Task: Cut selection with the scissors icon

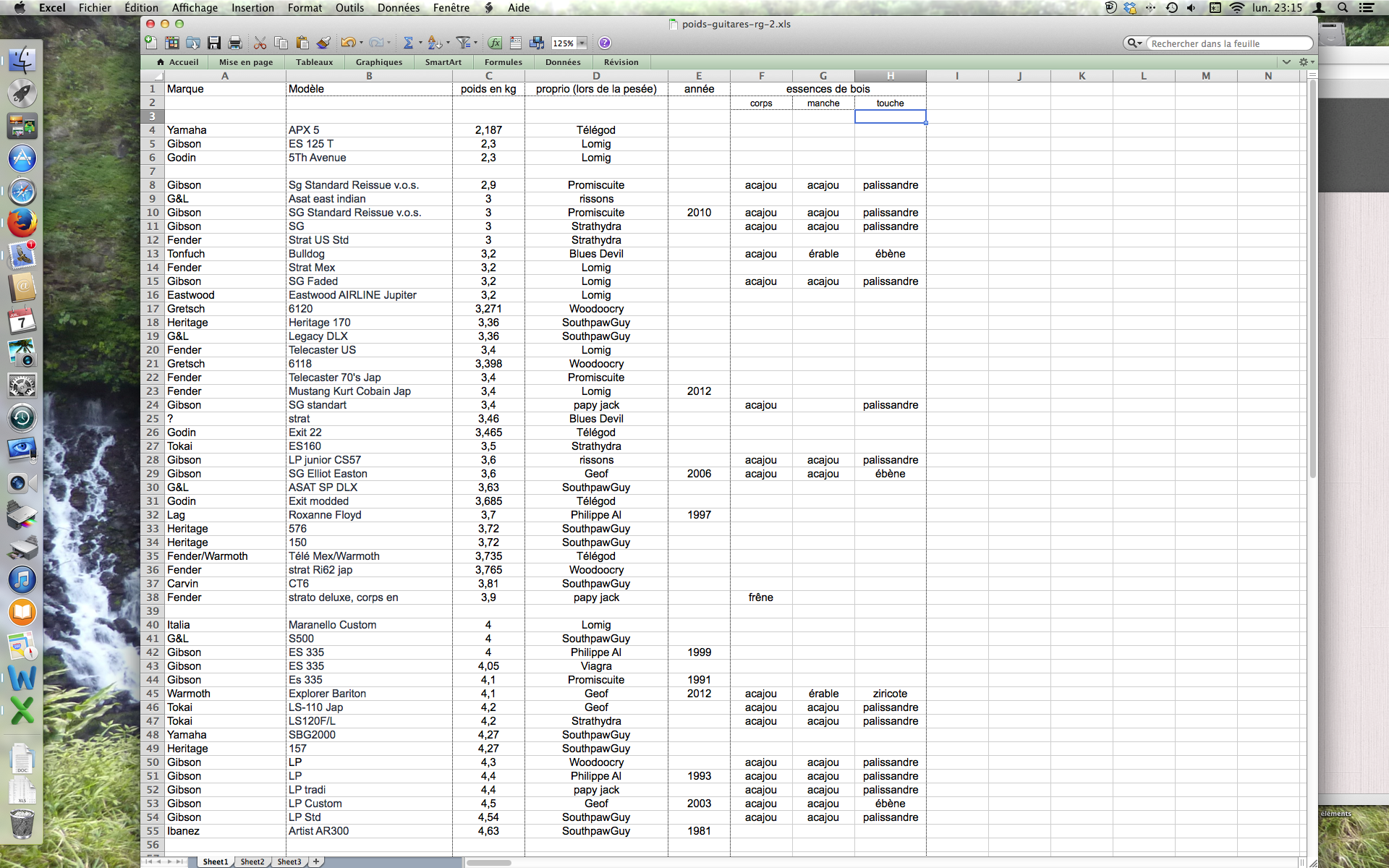Action: pyautogui.click(x=260, y=43)
